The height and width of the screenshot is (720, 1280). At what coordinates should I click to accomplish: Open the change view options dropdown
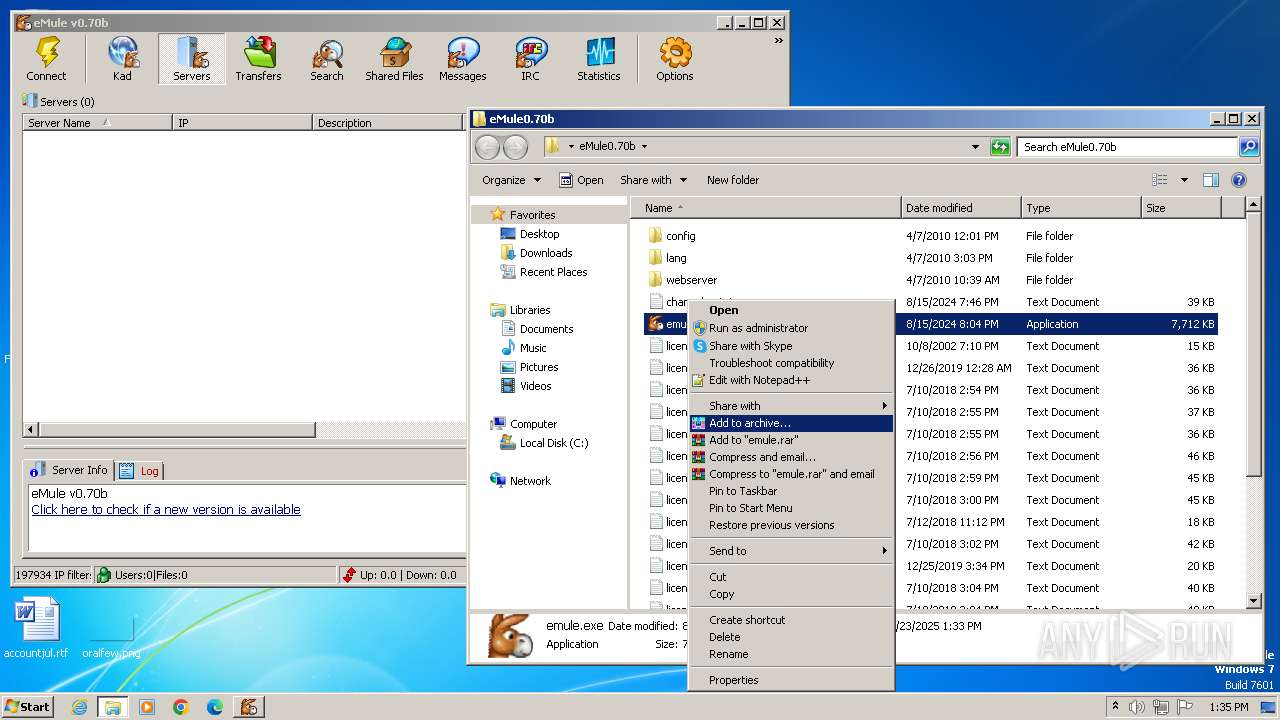1184,180
